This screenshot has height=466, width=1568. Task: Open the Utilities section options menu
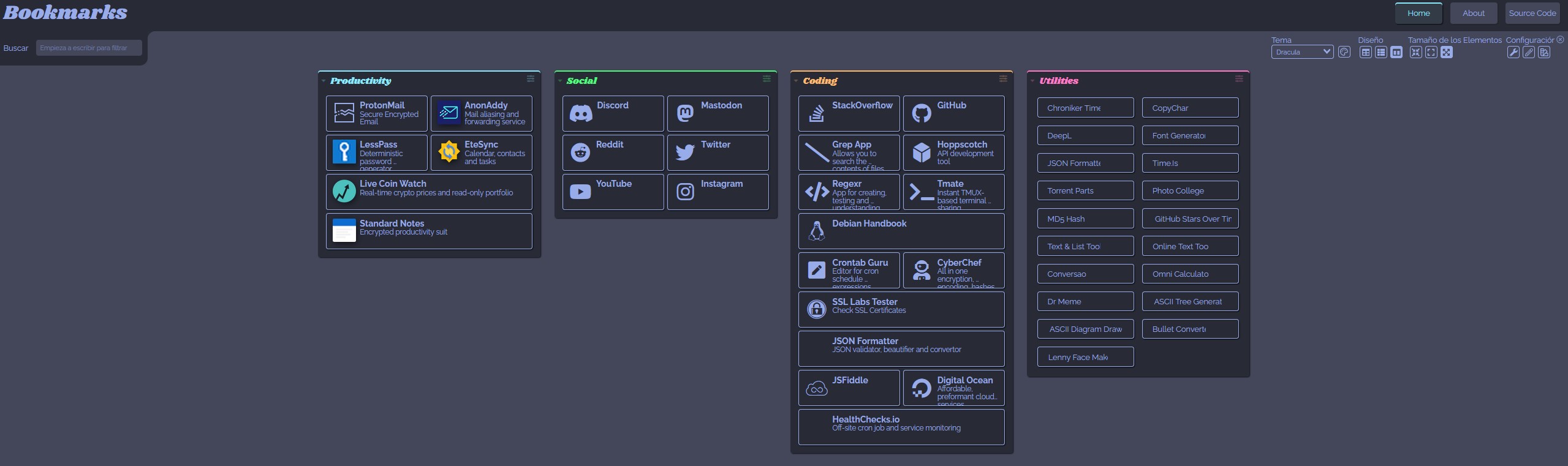pyautogui.click(x=1239, y=79)
